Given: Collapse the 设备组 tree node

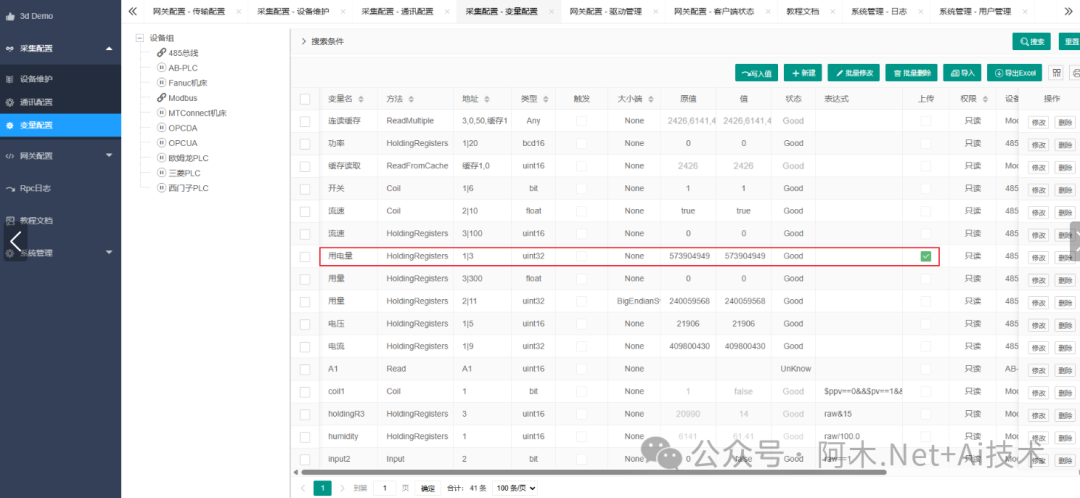Looking at the screenshot, I should coord(141,38).
